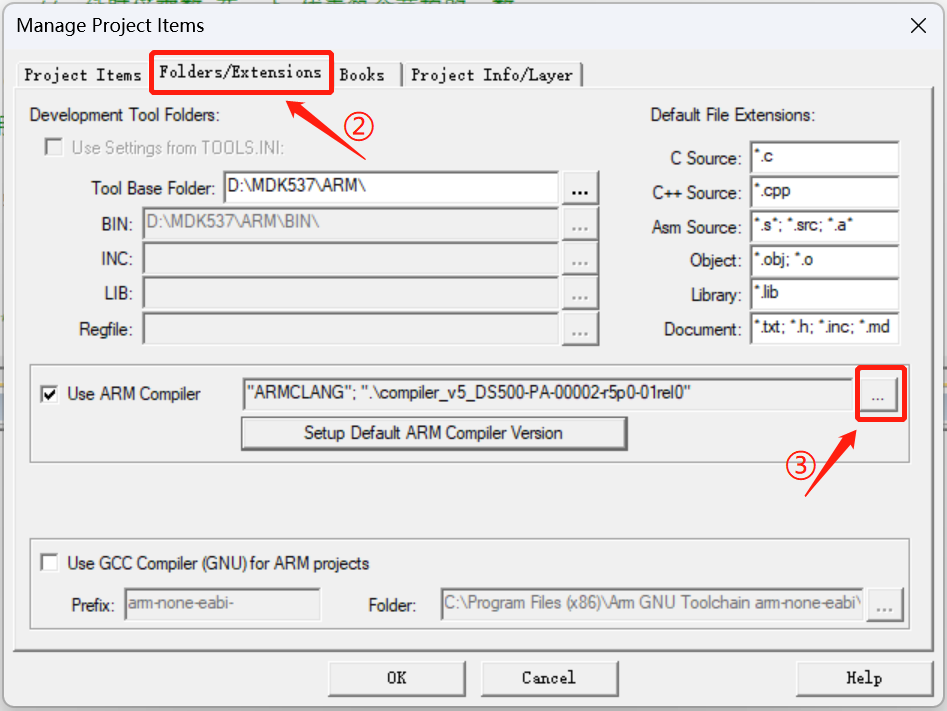Image resolution: width=947 pixels, height=711 pixels.
Task: Enable Use GCC Compiler (GNU) for ARM projects
Action: point(49,562)
